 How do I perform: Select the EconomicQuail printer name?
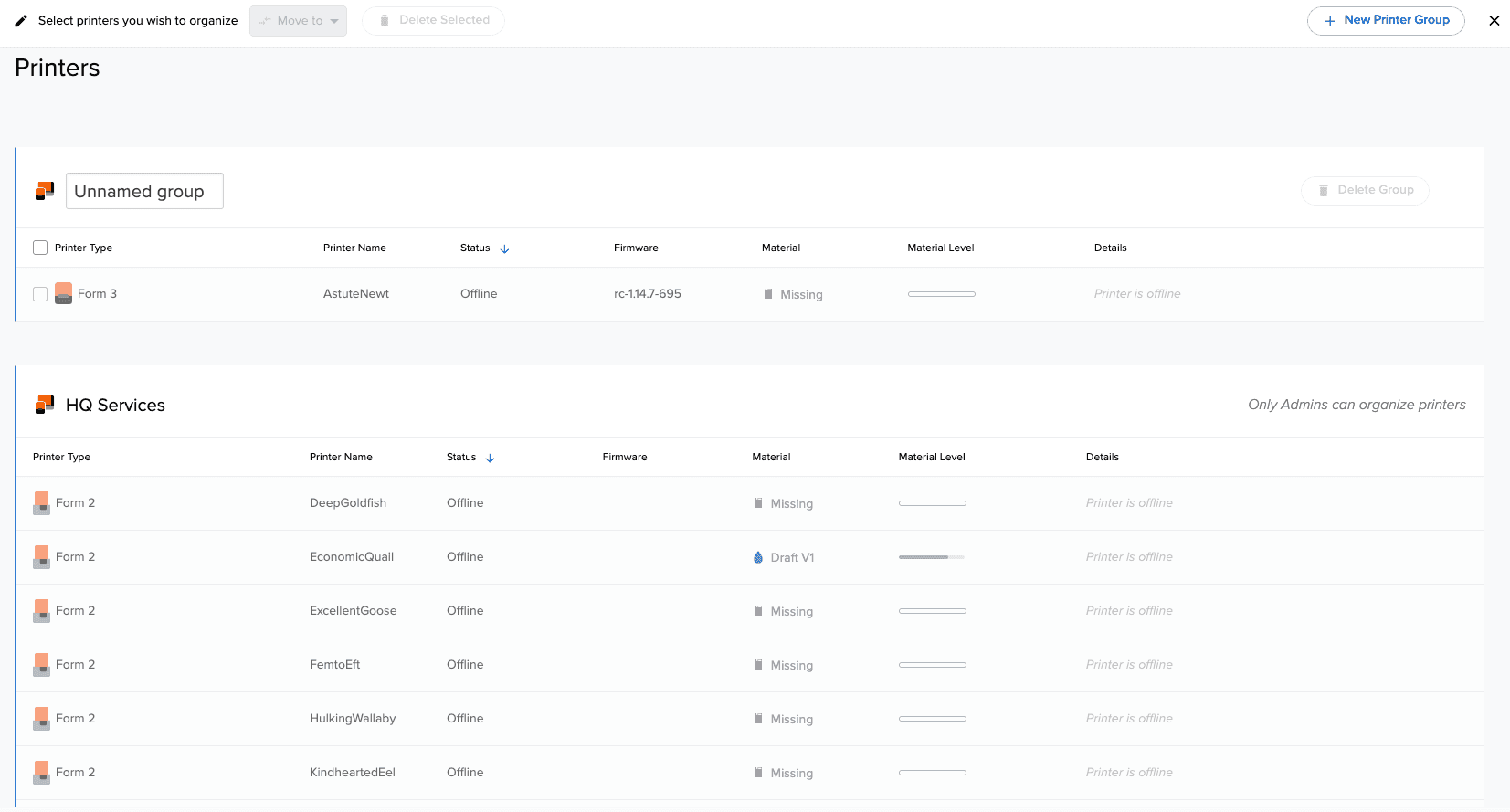coord(352,556)
